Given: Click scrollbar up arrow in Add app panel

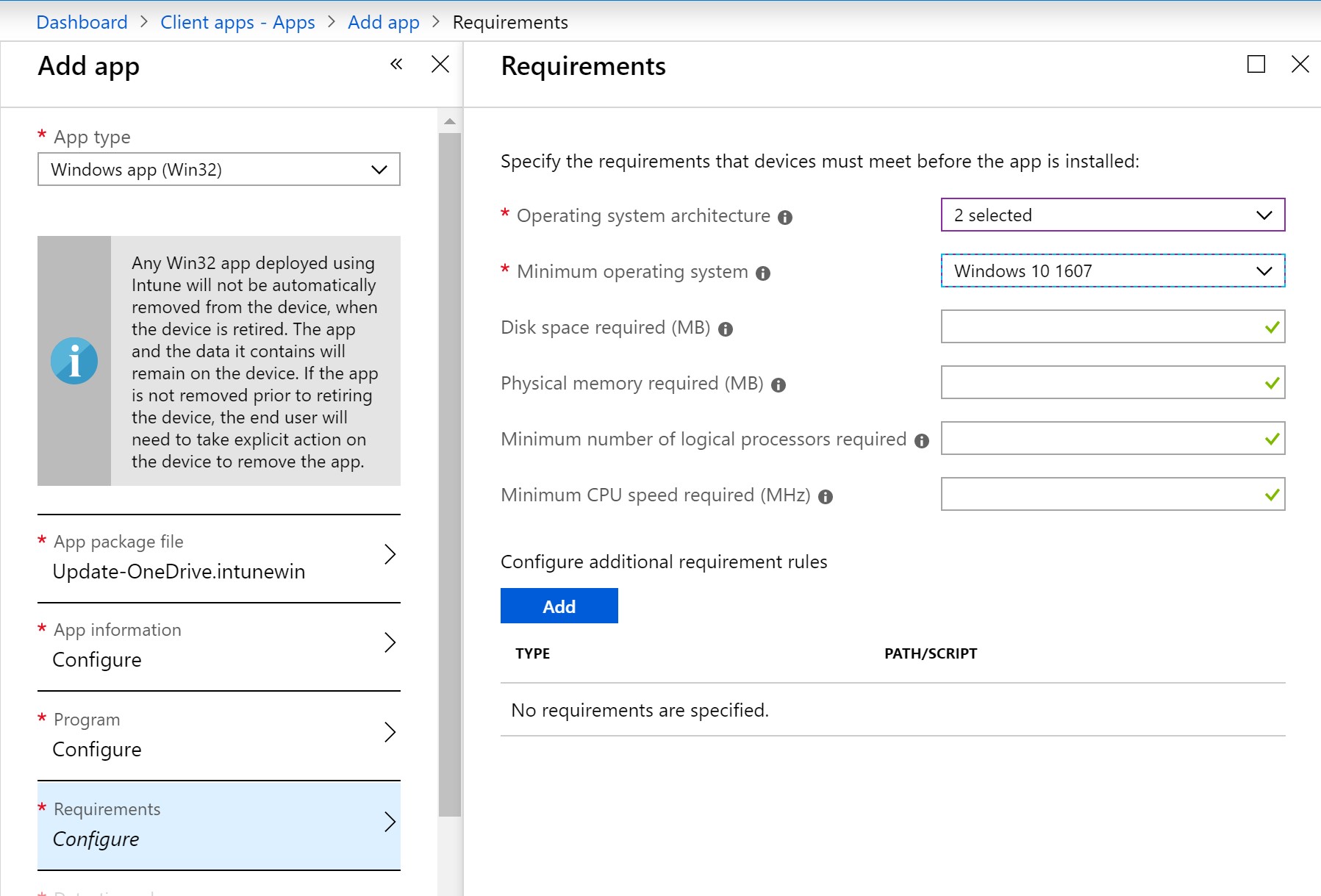Looking at the screenshot, I should (450, 121).
